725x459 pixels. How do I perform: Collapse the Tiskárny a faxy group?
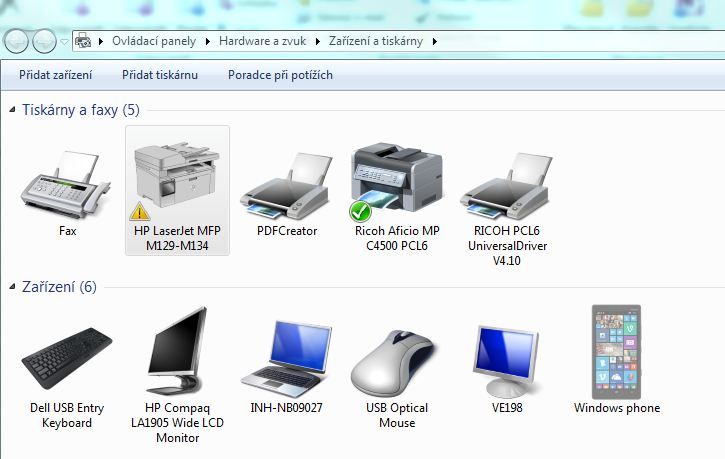pos(12,110)
